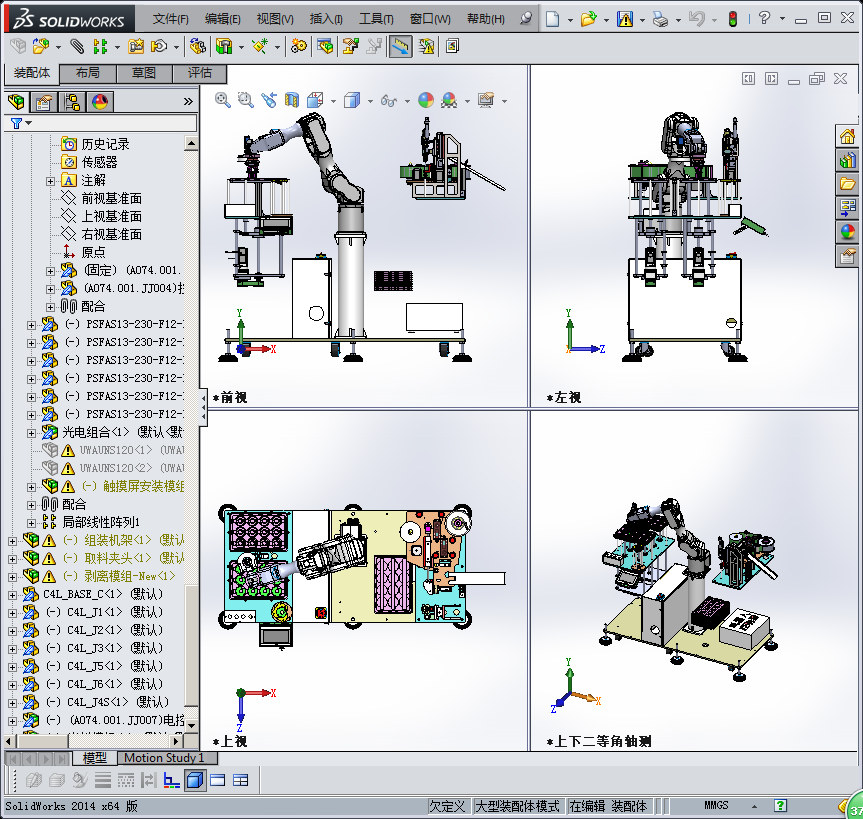Toggle four view viewport button

(x=241, y=780)
